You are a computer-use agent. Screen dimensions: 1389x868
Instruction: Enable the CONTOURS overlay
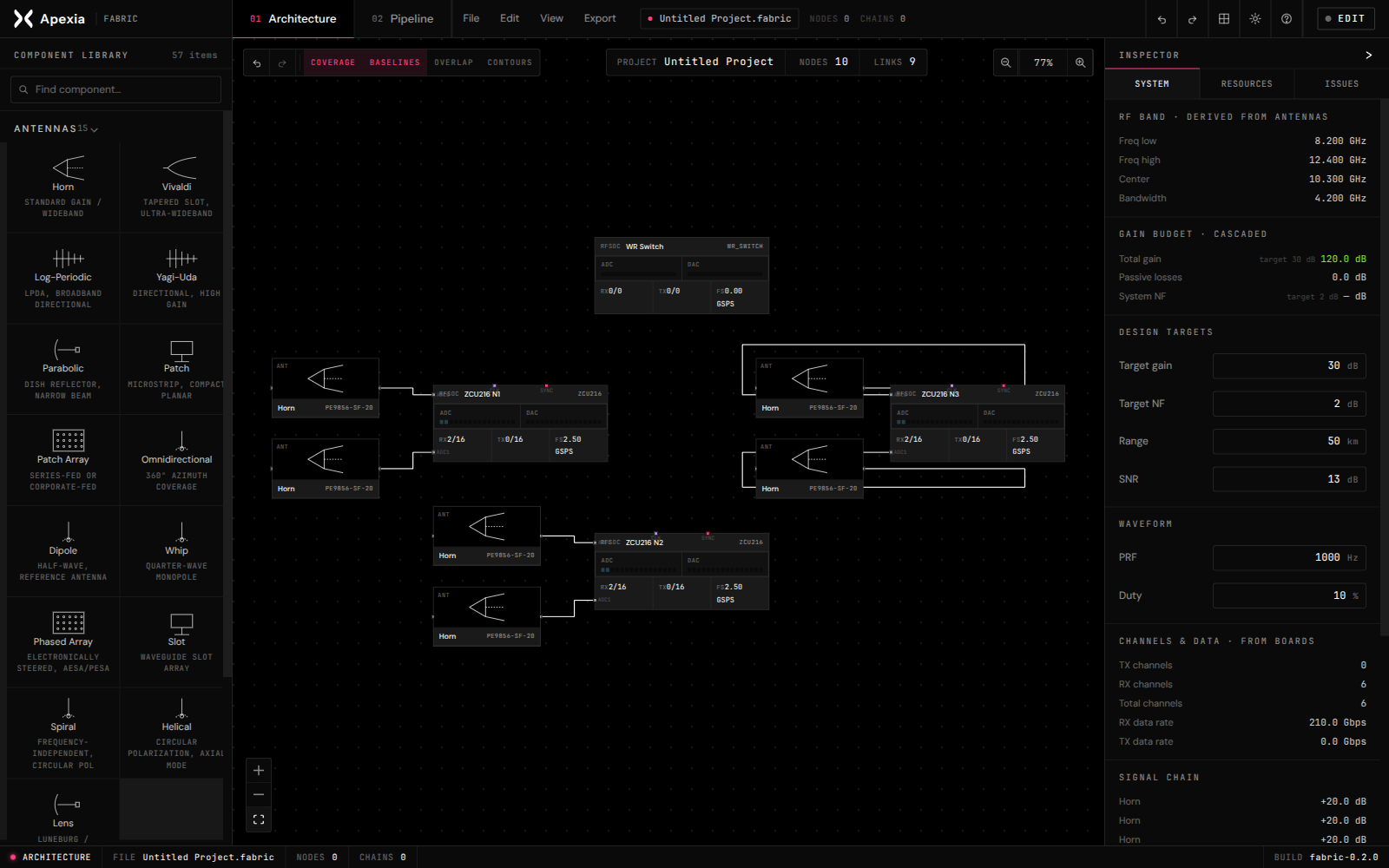click(510, 62)
